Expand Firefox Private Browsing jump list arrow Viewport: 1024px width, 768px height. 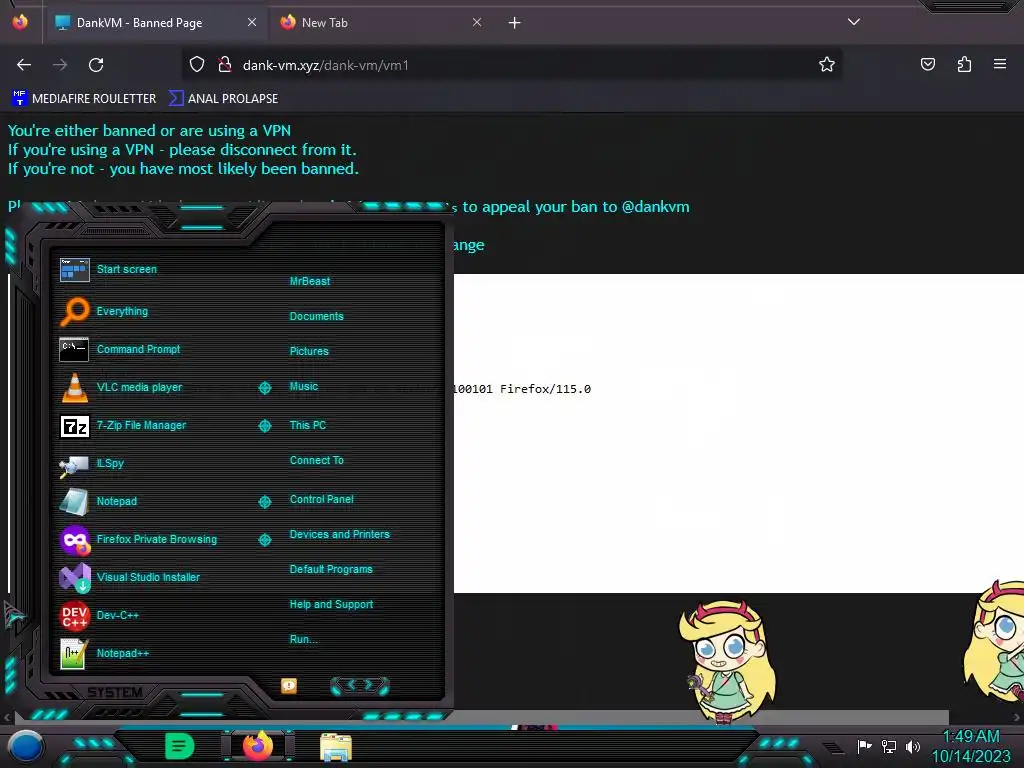[264, 539]
